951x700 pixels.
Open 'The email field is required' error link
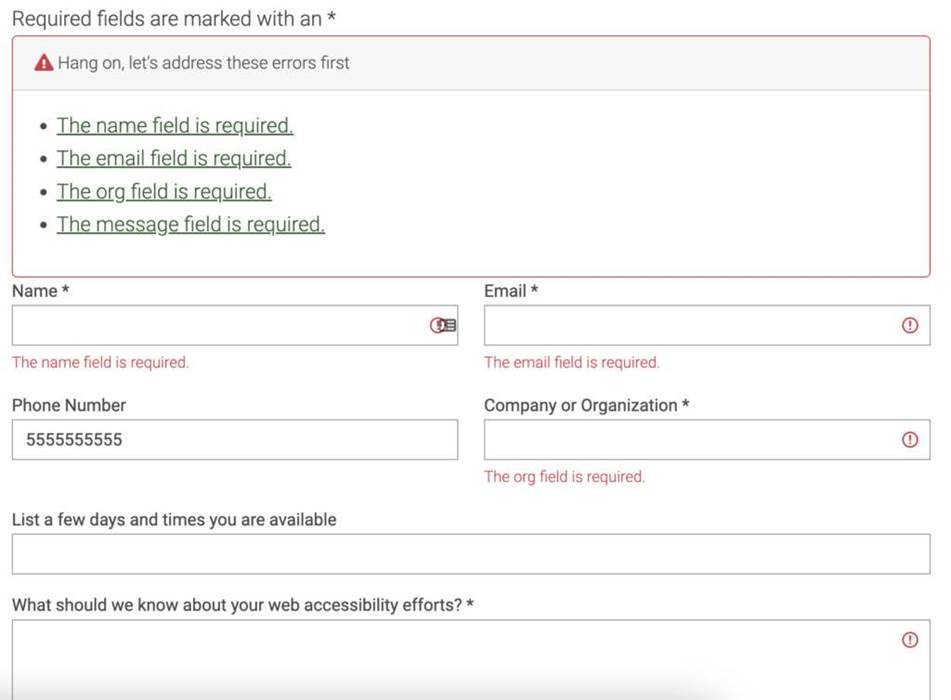click(x=174, y=158)
